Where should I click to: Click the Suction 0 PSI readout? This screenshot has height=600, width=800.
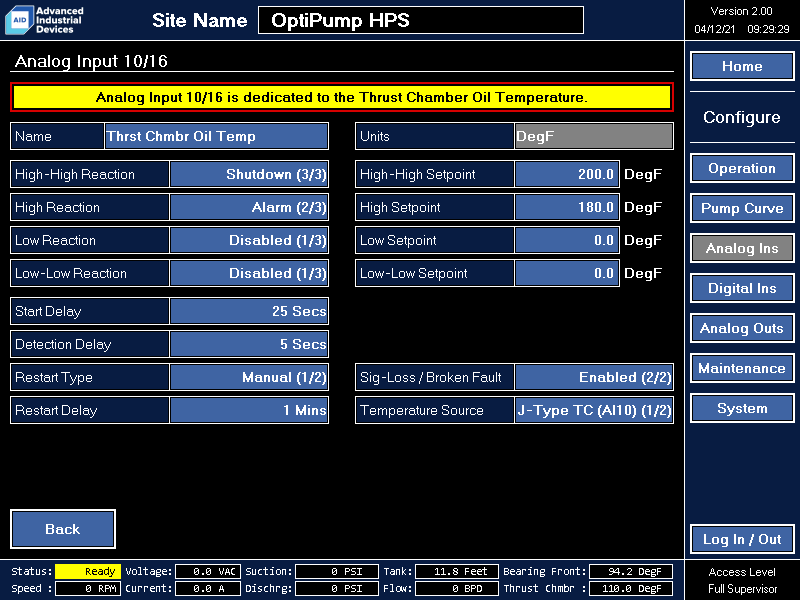tap(337, 571)
